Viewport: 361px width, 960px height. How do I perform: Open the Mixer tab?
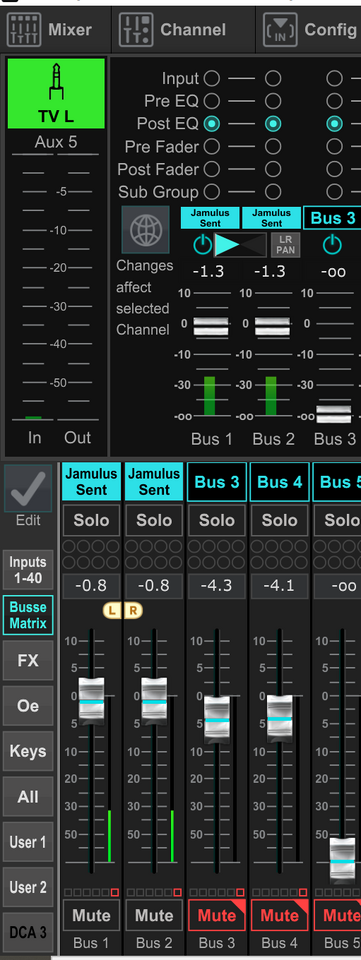tap(51, 29)
